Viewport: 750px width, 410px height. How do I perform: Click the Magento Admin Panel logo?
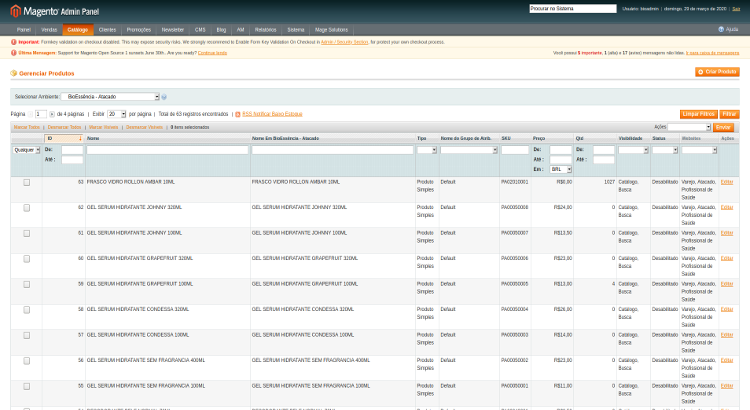point(55,11)
